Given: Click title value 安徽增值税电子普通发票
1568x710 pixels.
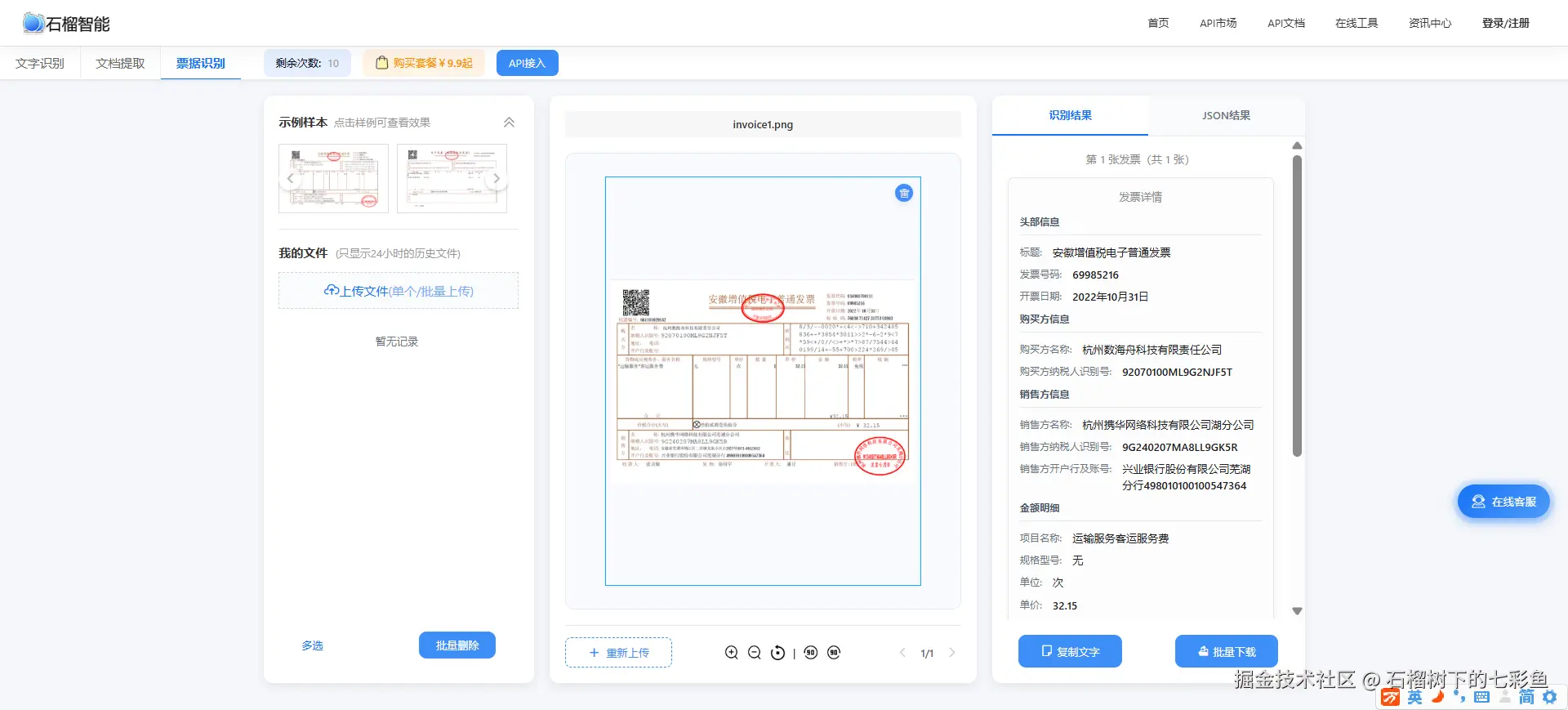Looking at the screenshot, I should [x=1111, y=252].
